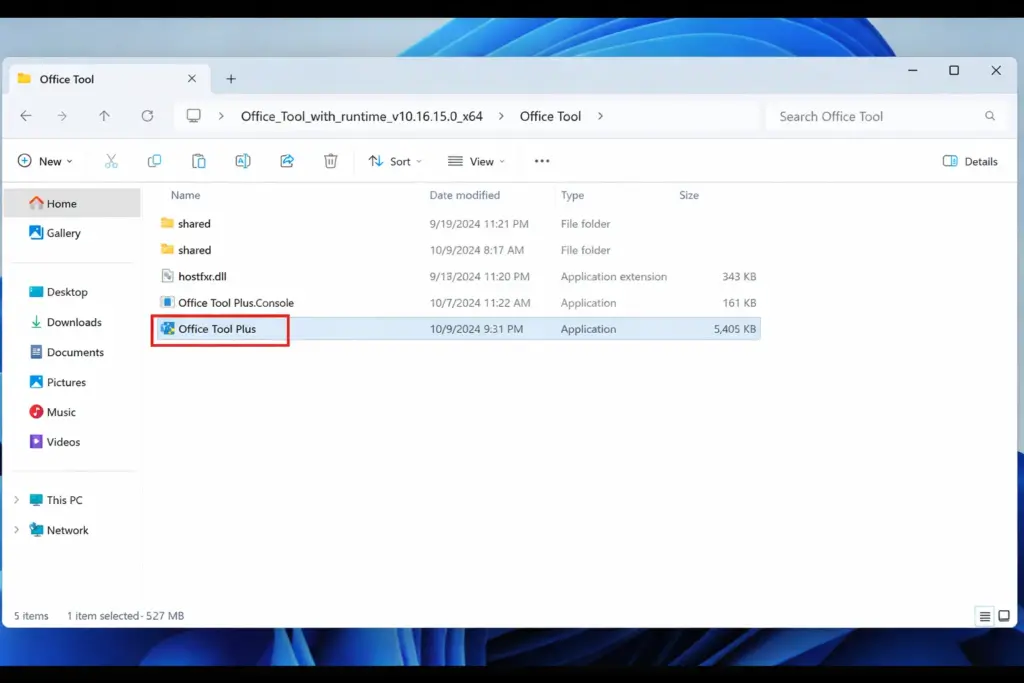This screenshot has width=1024, height=683.
Task: Delete the selected file
Action: [330, 161]
